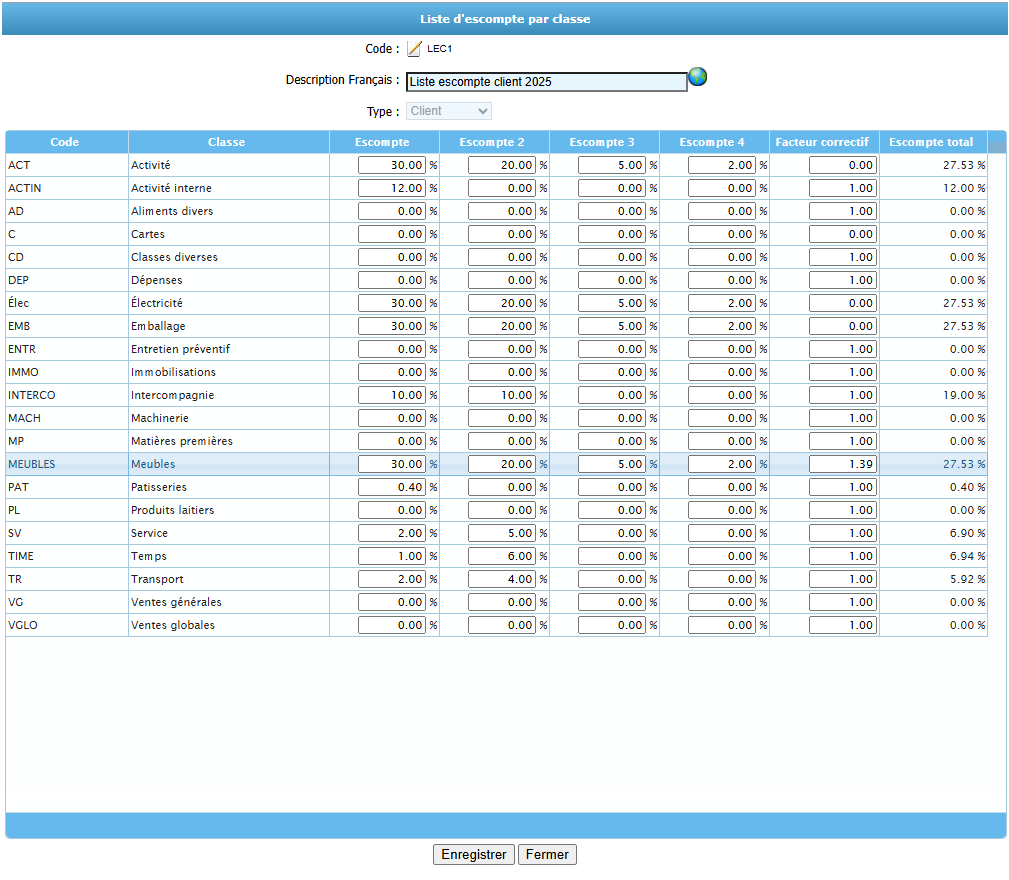This screenshot has height=880, width=1009.
Task: Edit Facteur correctif for Cartes row
Action: click(x=843, y=235)
